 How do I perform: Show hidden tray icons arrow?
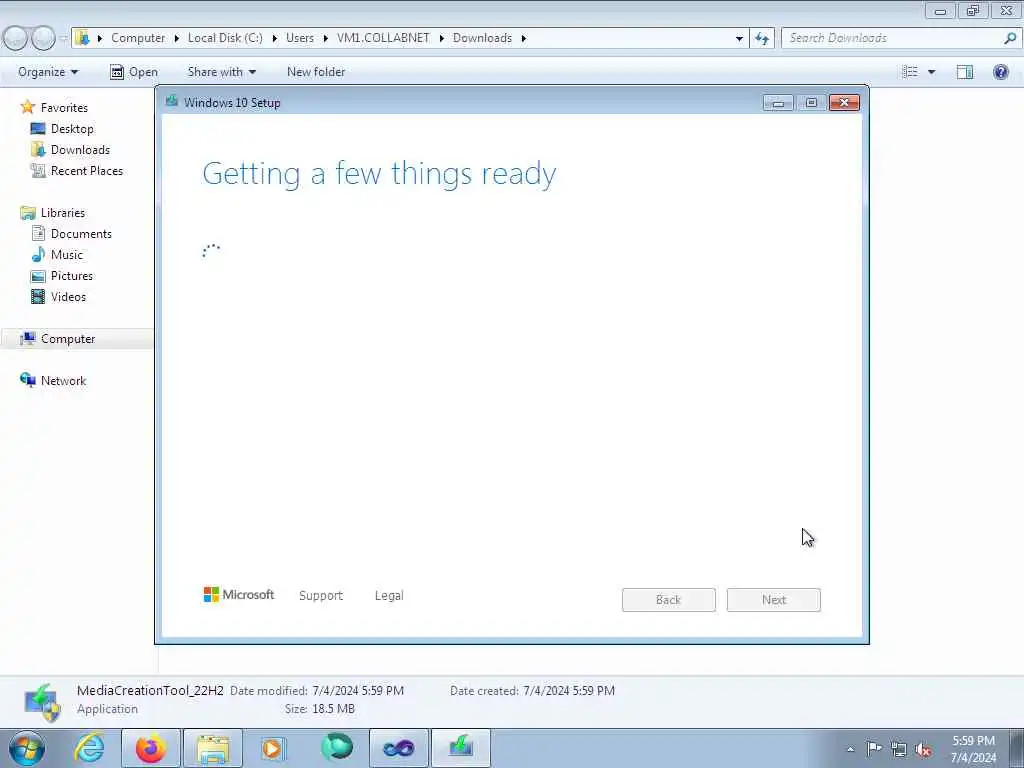tap(850, 749)
